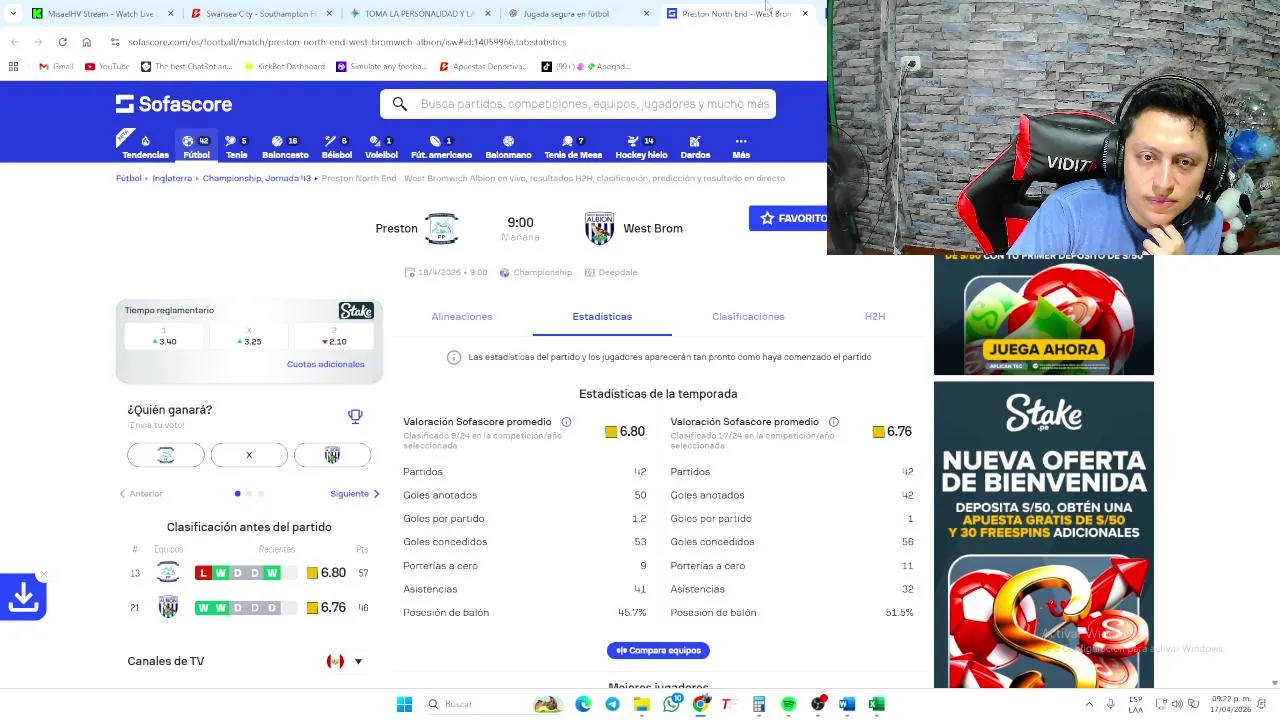Image resolution: width=1280 pixels, height=720 pixels.
Task: Click the Preston team crest in header
Action: (441, 228)
